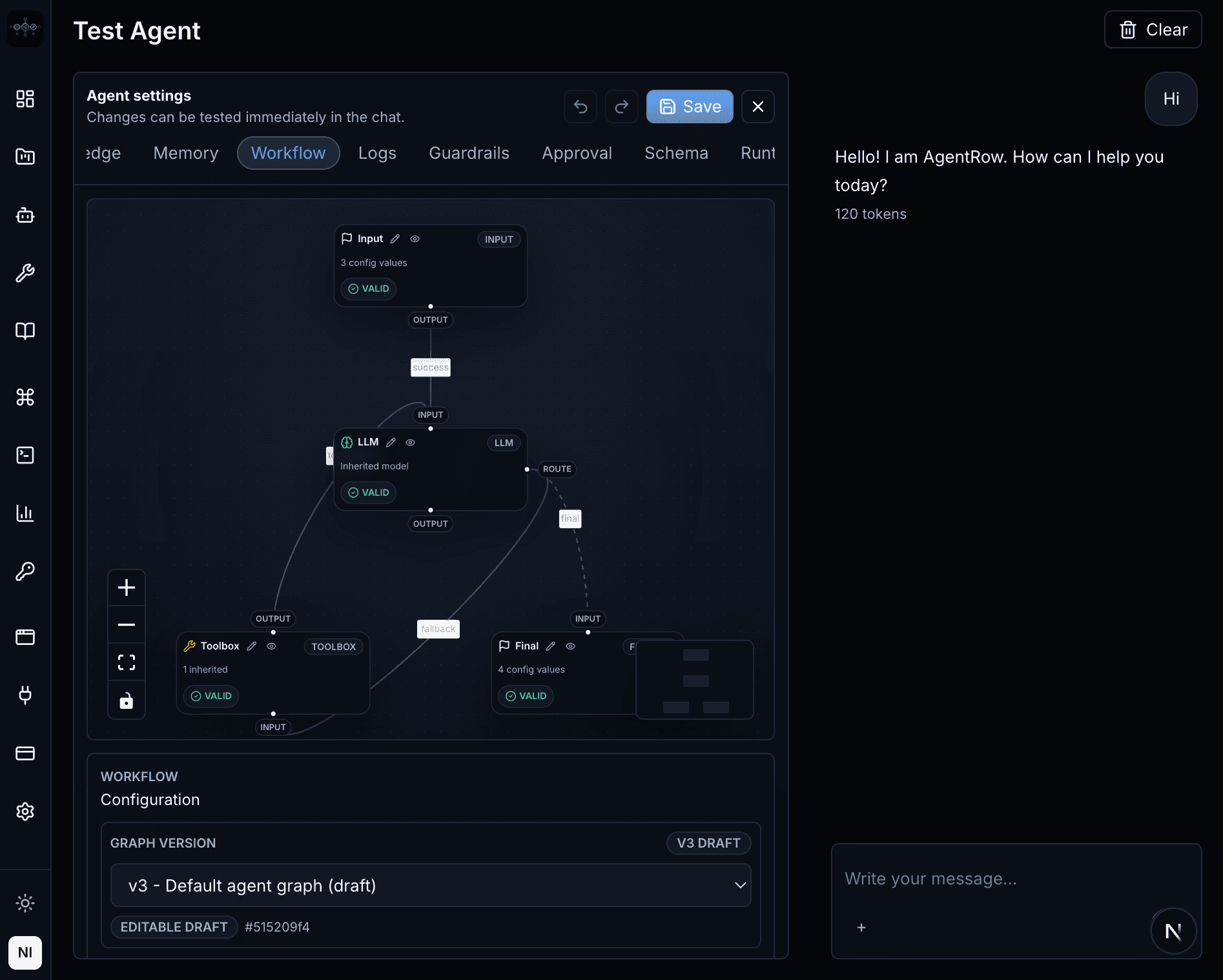Toggle the canvas interactivity lock
The width and height of the screenshot is (1223, 980).
point(127,700)
